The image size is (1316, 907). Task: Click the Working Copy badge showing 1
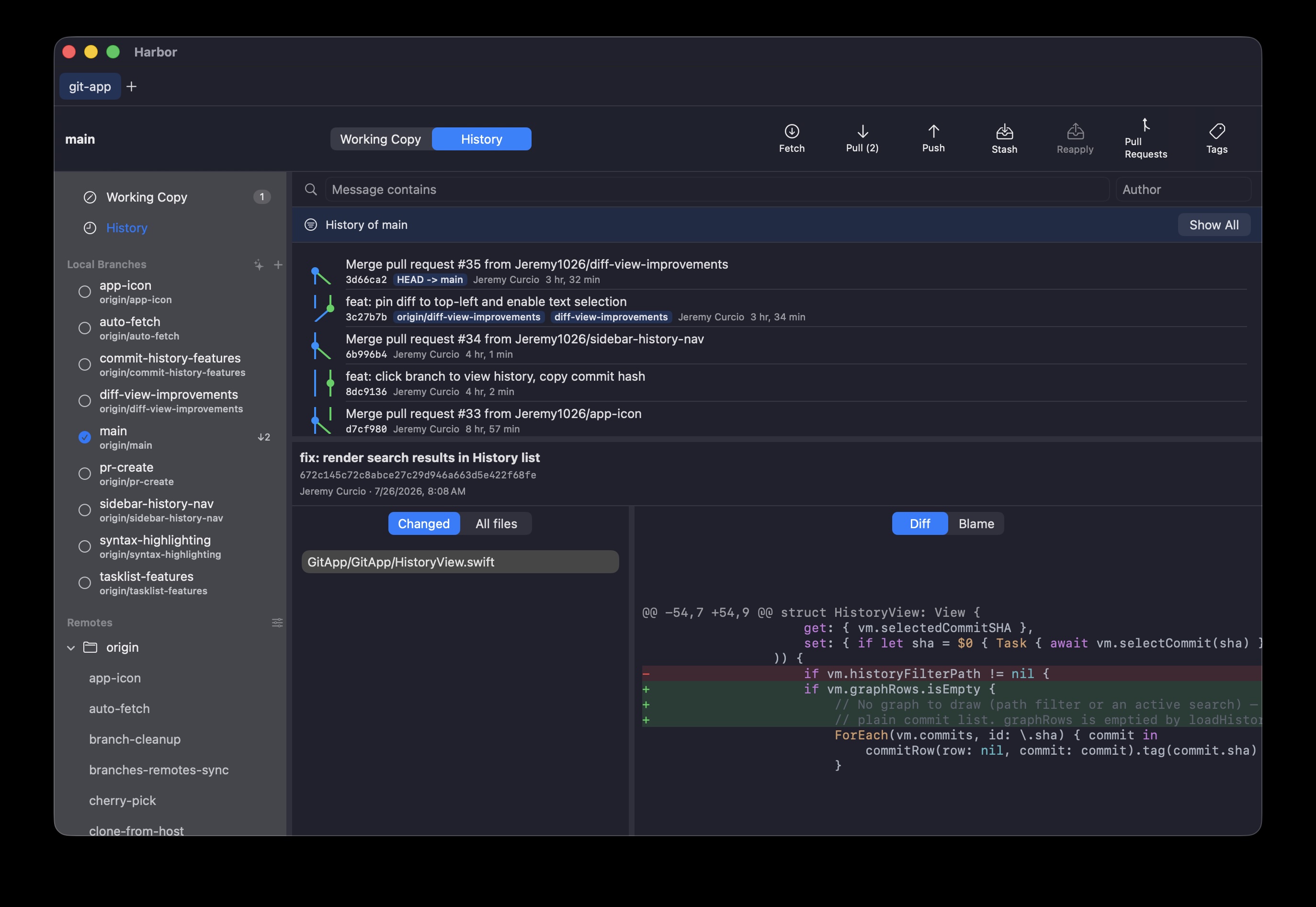[262, 197]
